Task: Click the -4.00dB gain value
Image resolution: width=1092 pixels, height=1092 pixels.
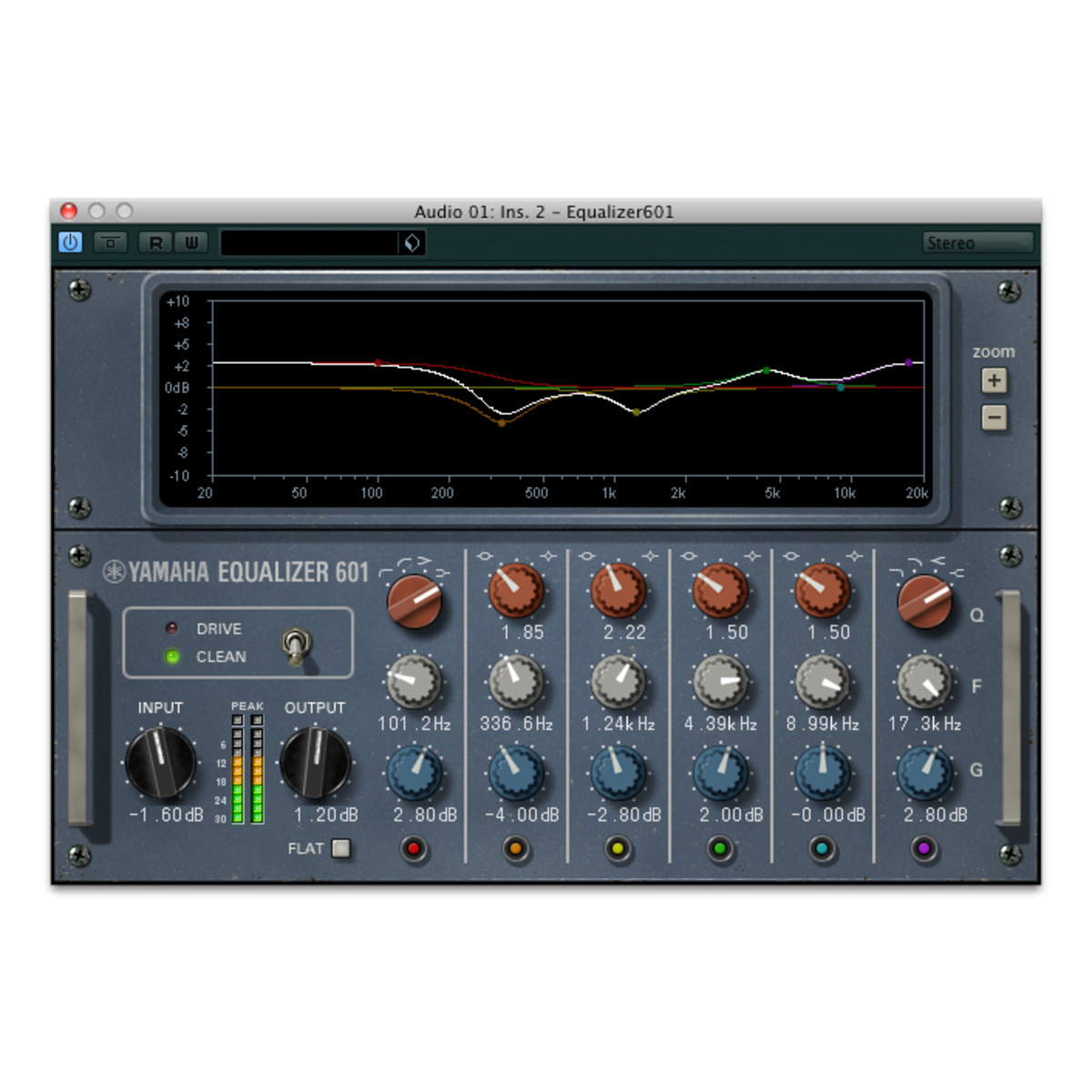Action: [521, 814]
